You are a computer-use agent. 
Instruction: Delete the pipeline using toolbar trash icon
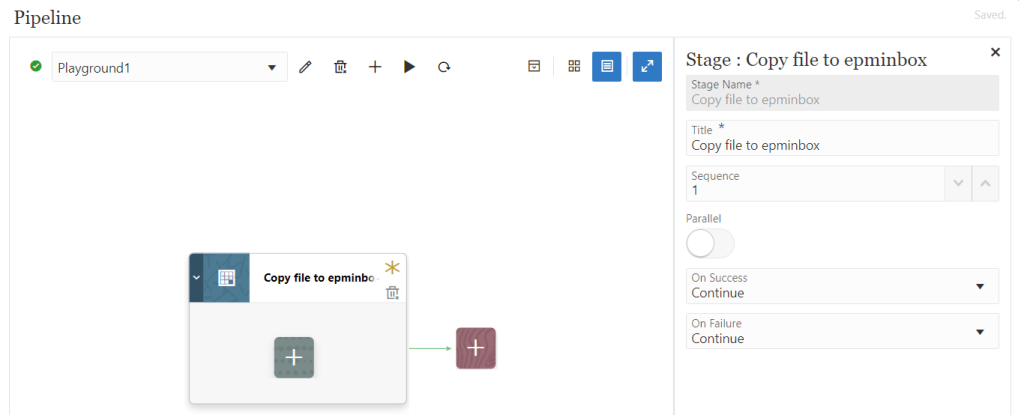click(x=340, y=67)
